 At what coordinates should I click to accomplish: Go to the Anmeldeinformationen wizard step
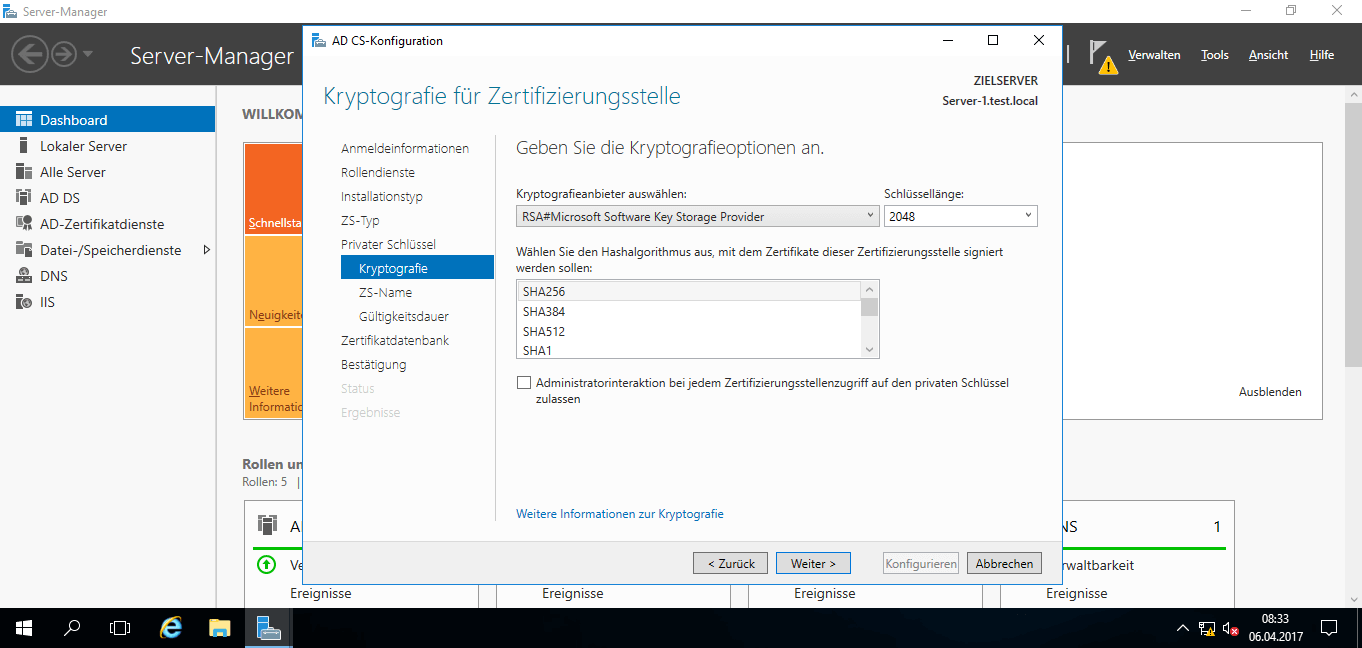405,148
